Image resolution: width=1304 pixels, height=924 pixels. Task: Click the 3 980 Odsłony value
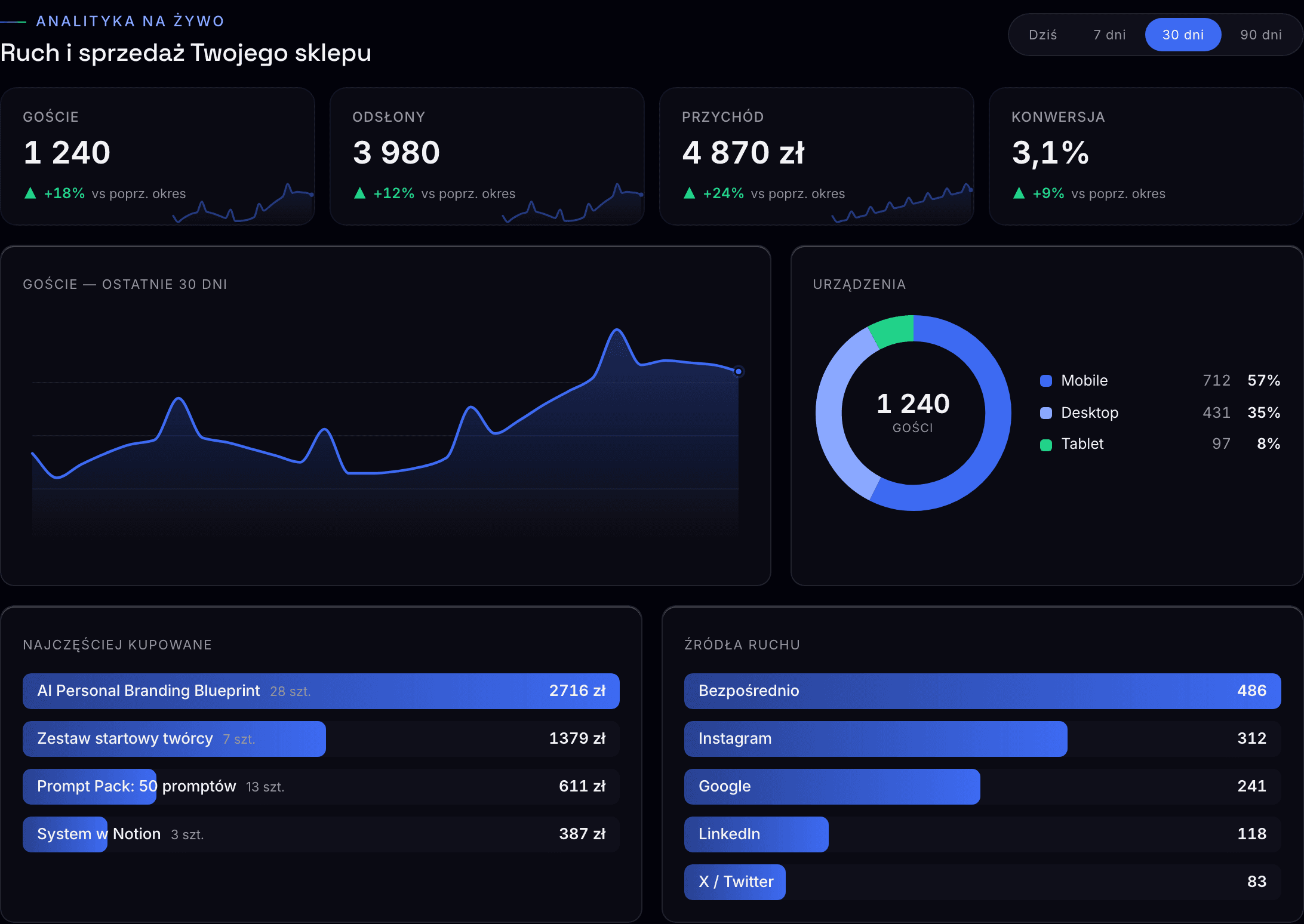click(396, 153)
